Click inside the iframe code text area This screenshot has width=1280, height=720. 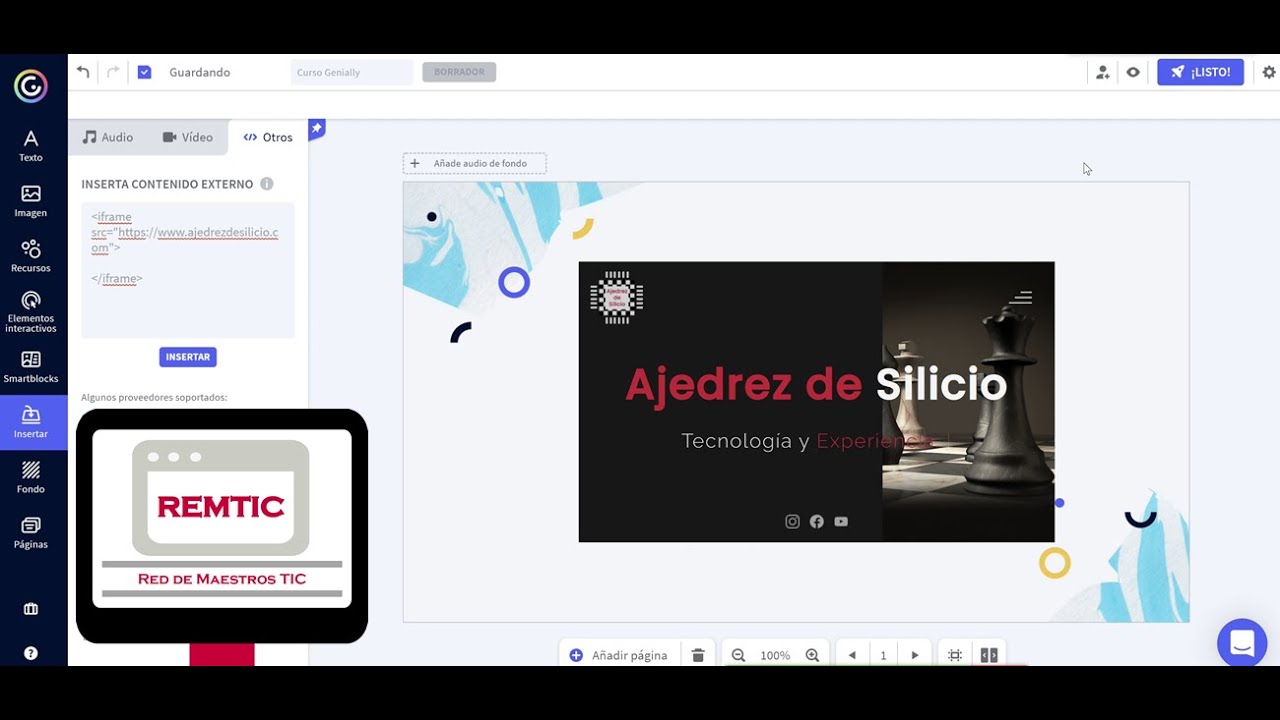tap(188, 270)
